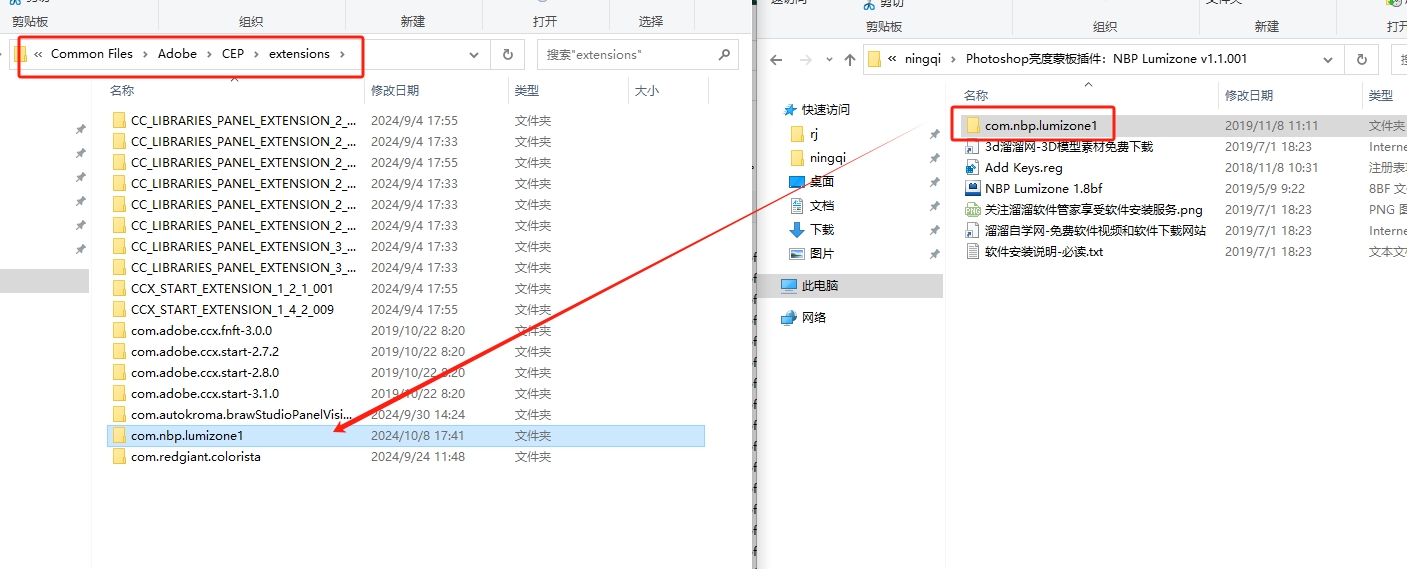
Task: Click Adobe breadcrumb segment
Action: coord(178,54)
